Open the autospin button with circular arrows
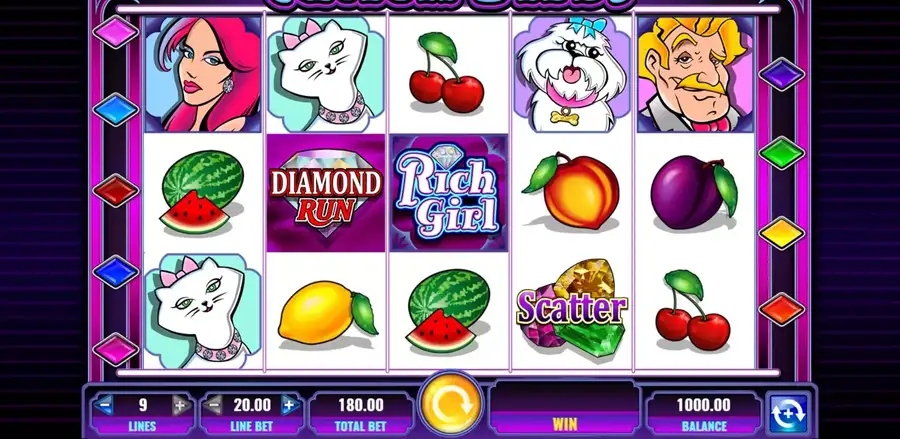This screenshot has width=900, height=439. [x=788, y=413]
